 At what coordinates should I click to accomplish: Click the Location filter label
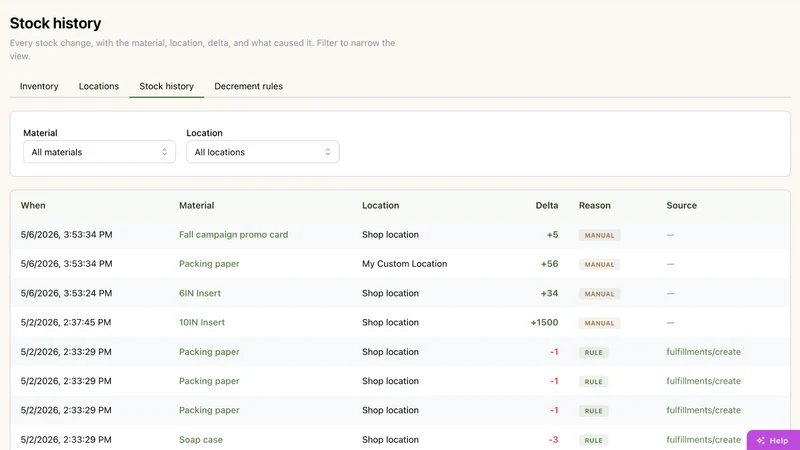pos(204,133)
